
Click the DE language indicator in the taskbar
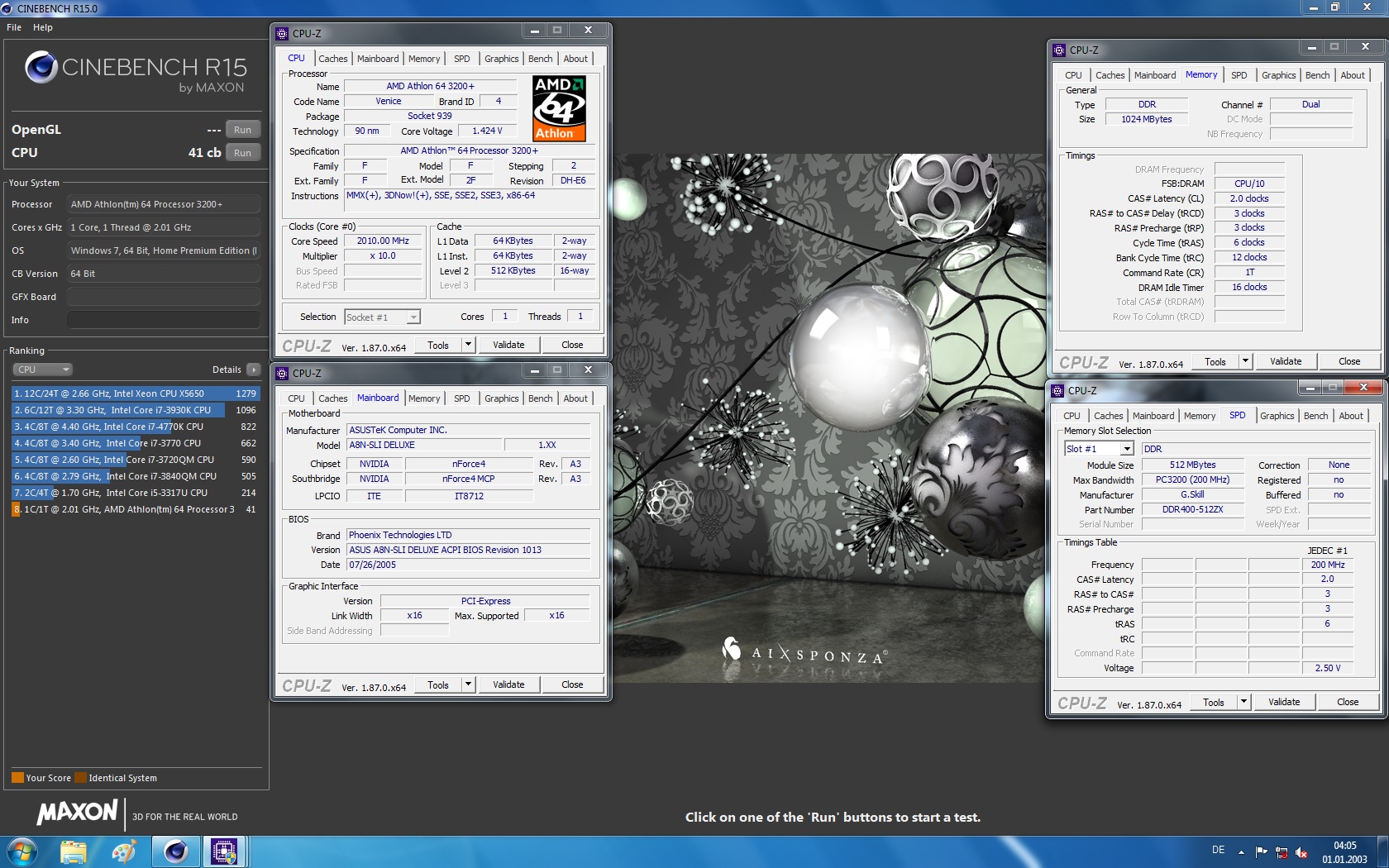[1218, 850]
